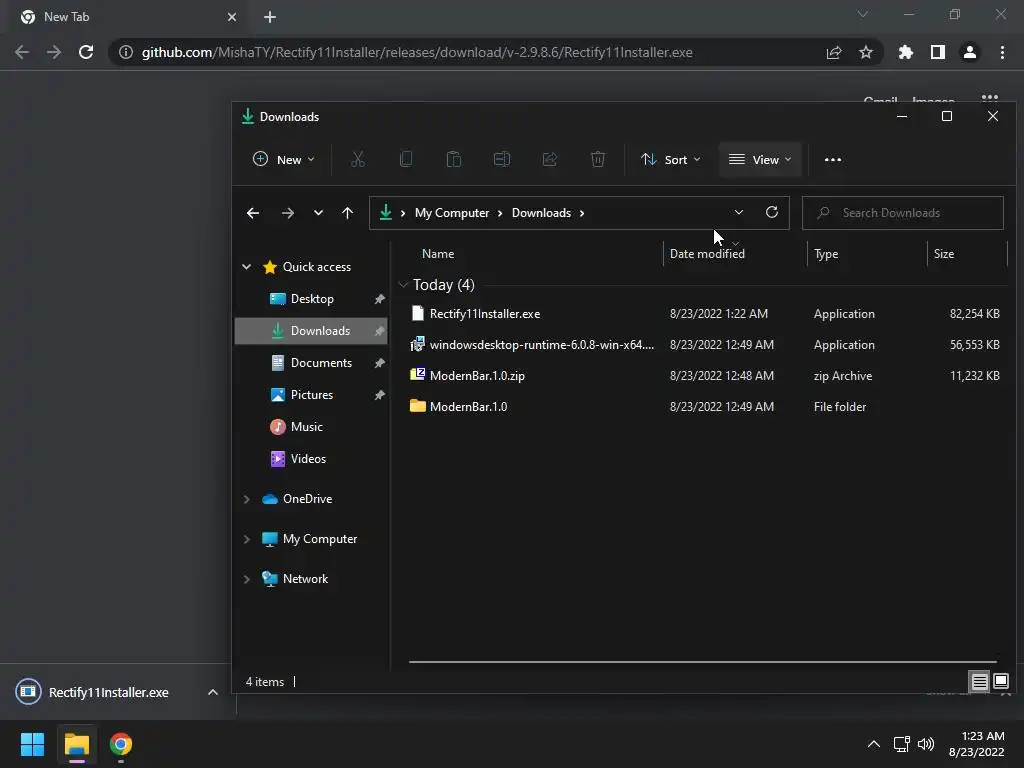This screenshot has height=768, width=1024.
Task: Select the New Tab browser tab
Action: [x=128, y=17]
